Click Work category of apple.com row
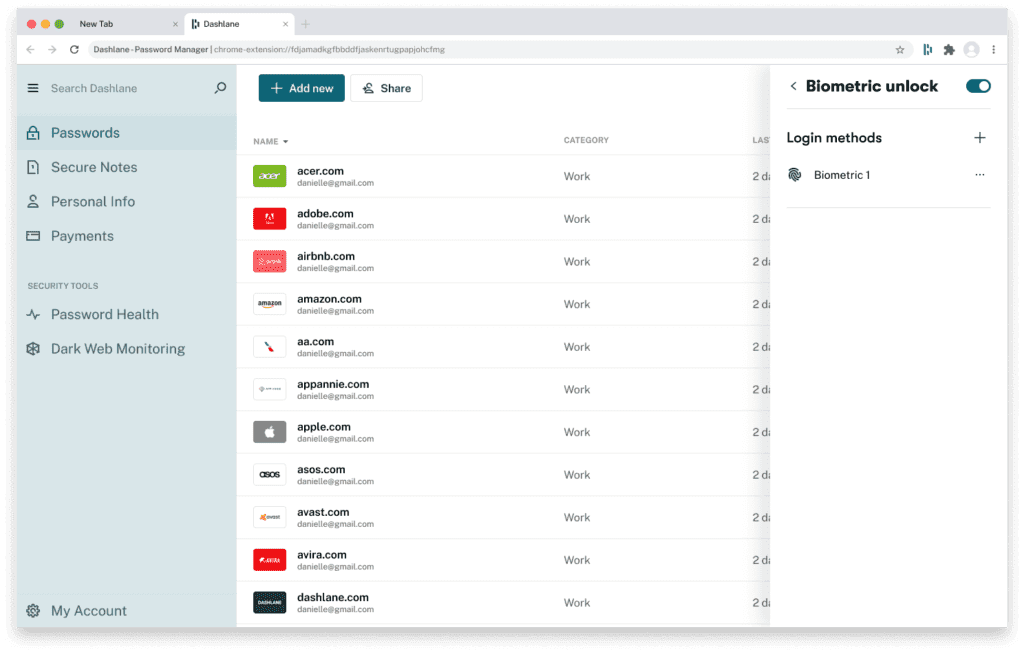 pyautogui.click(x=577, y=432)
